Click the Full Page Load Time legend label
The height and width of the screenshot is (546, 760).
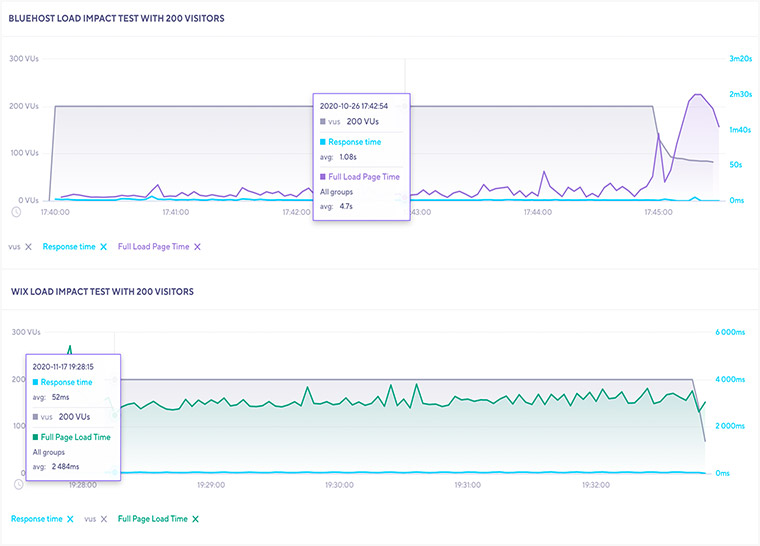[152, 519]
